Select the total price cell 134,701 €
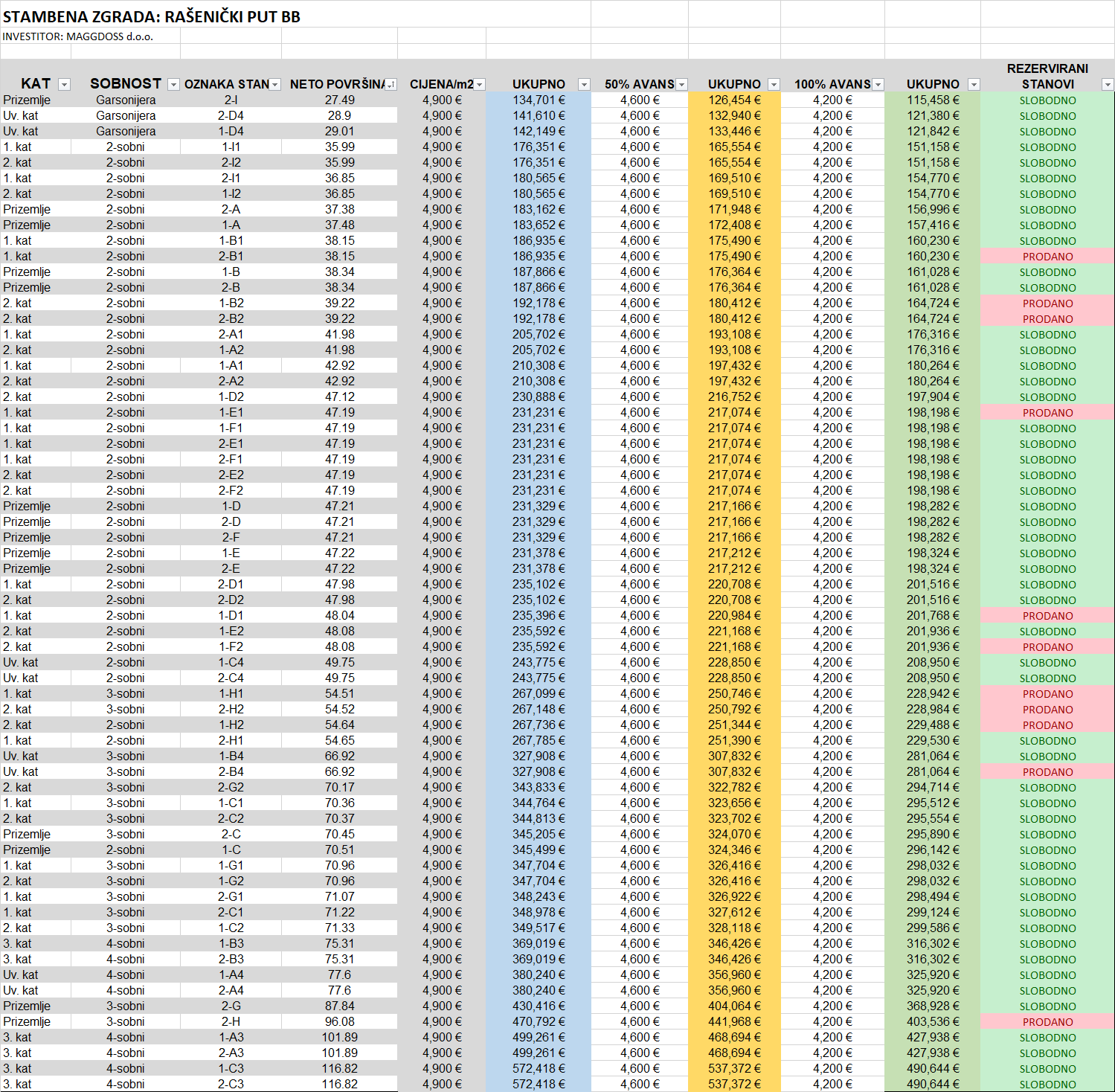This screenshot has width=1115, height=1092. [539, 100]
